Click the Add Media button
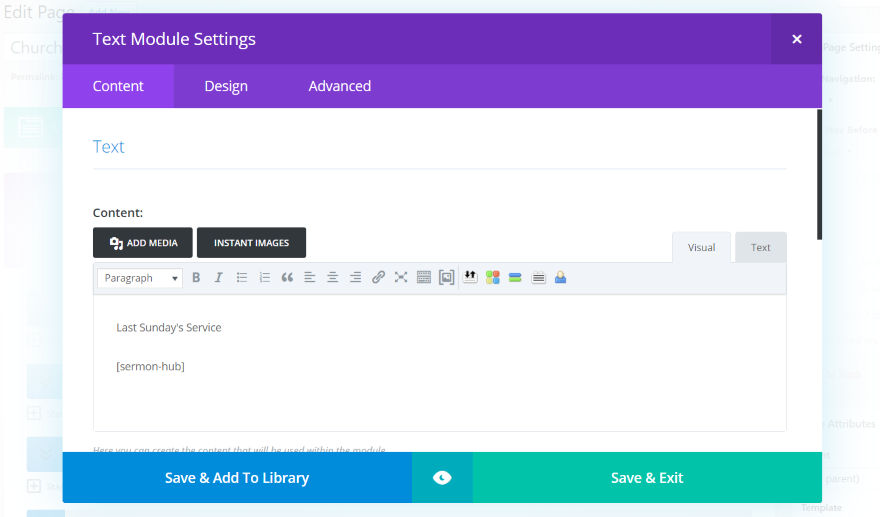This screenshot has width=880, height=517. [x=143, y=243]
